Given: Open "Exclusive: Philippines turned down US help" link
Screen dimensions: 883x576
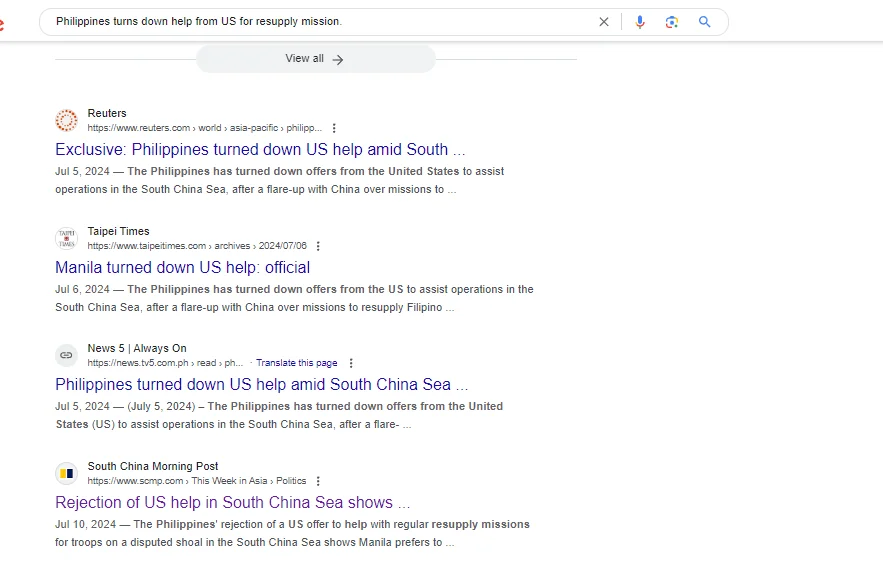Looking at the screenshot, I should point(260,149).
